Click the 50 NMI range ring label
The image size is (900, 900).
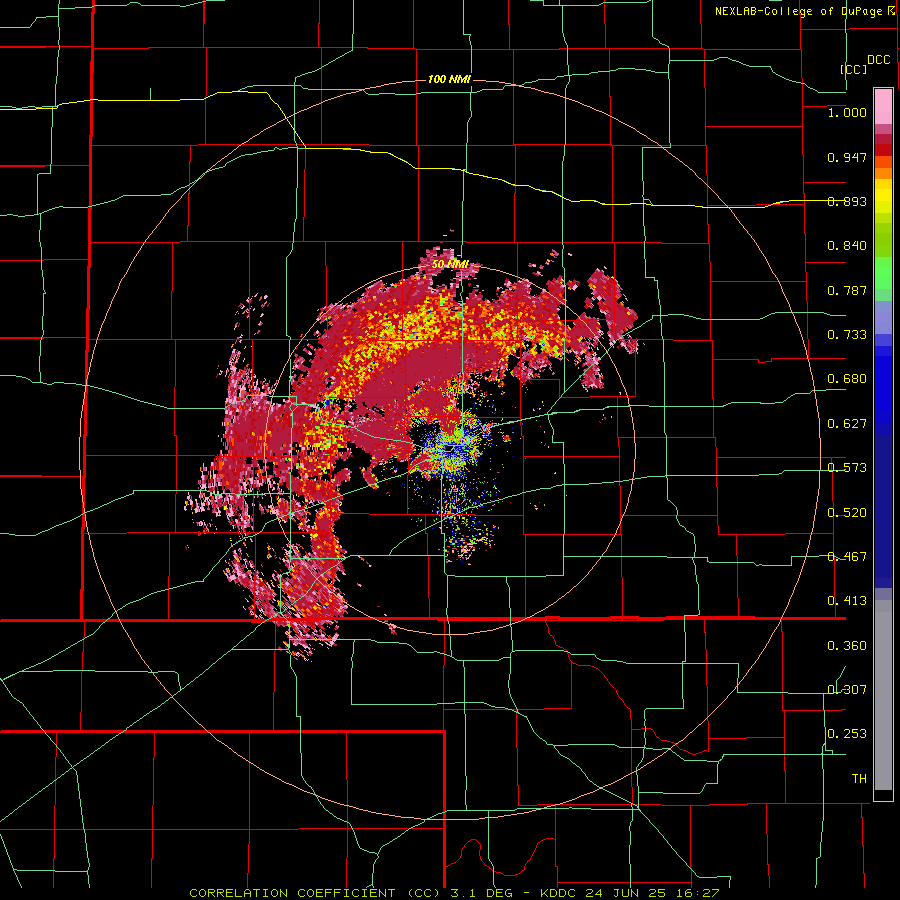tap(450, 265)
